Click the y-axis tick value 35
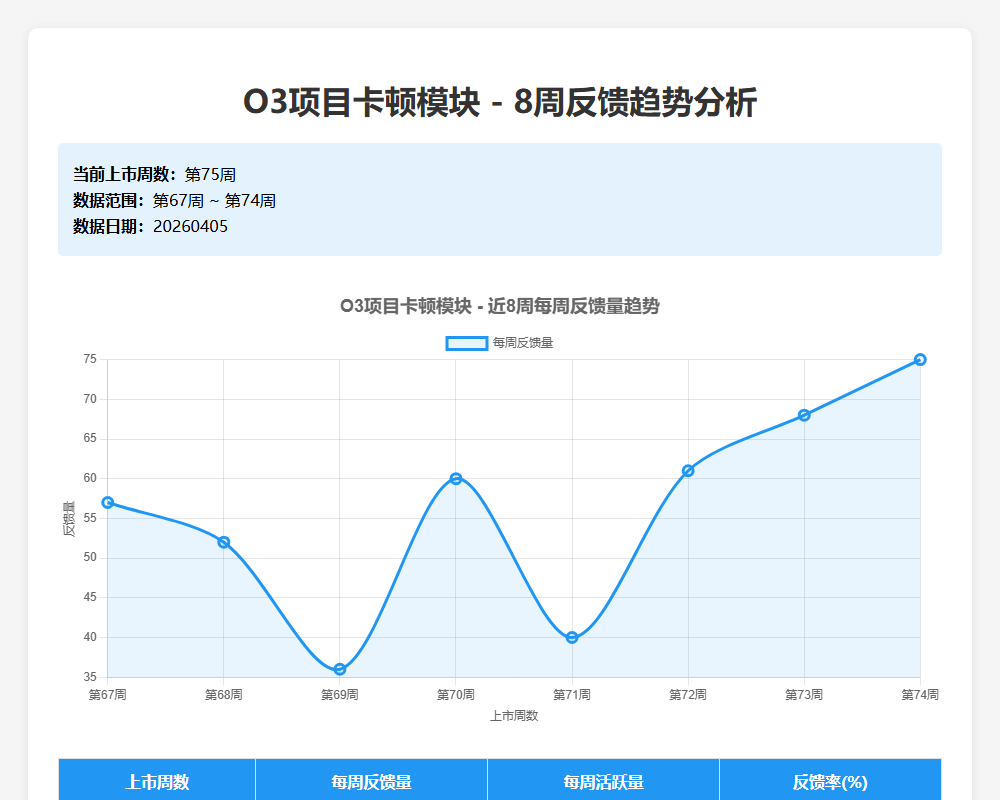The height and width of the screenshot is (800, 1000). coord(90,677)
